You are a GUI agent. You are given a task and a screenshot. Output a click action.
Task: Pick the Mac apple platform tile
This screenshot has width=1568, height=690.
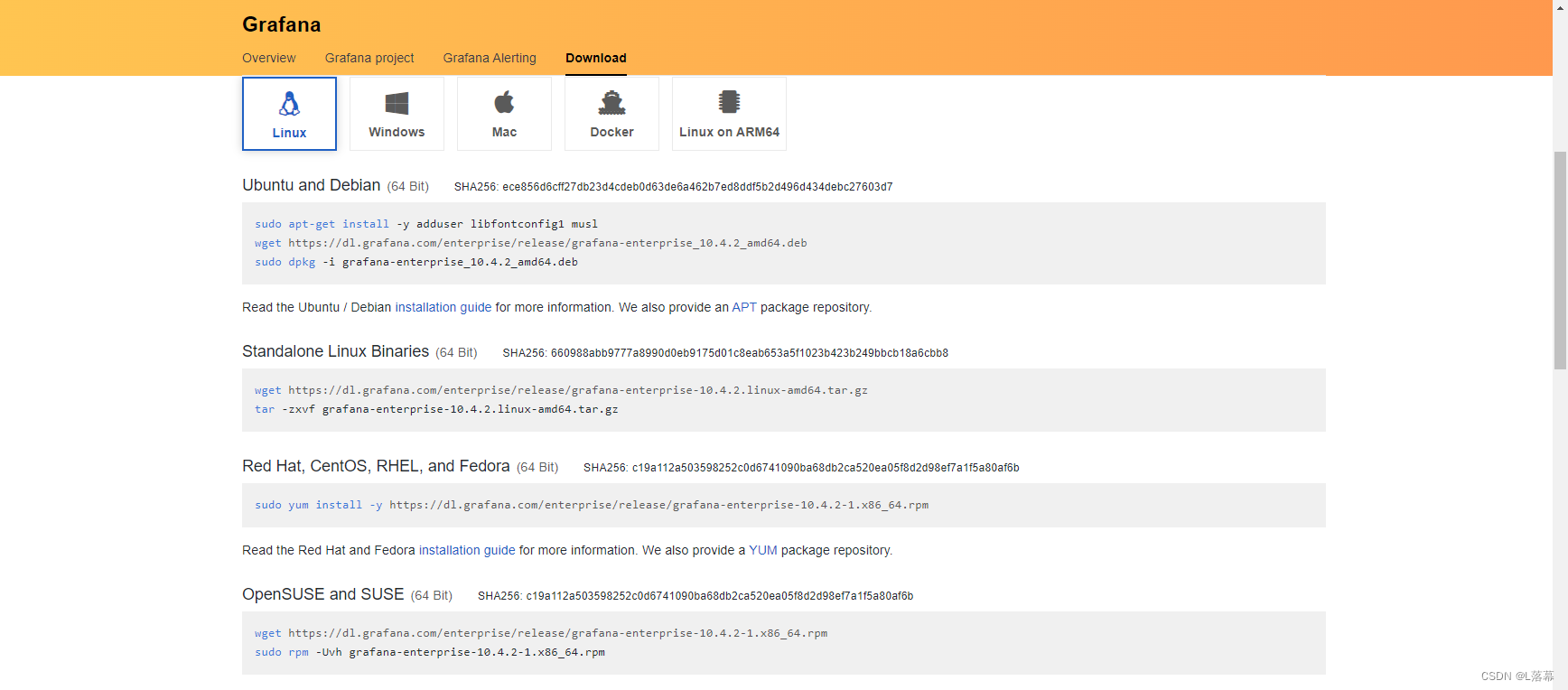pyautogui.click(x=504, y=114)
